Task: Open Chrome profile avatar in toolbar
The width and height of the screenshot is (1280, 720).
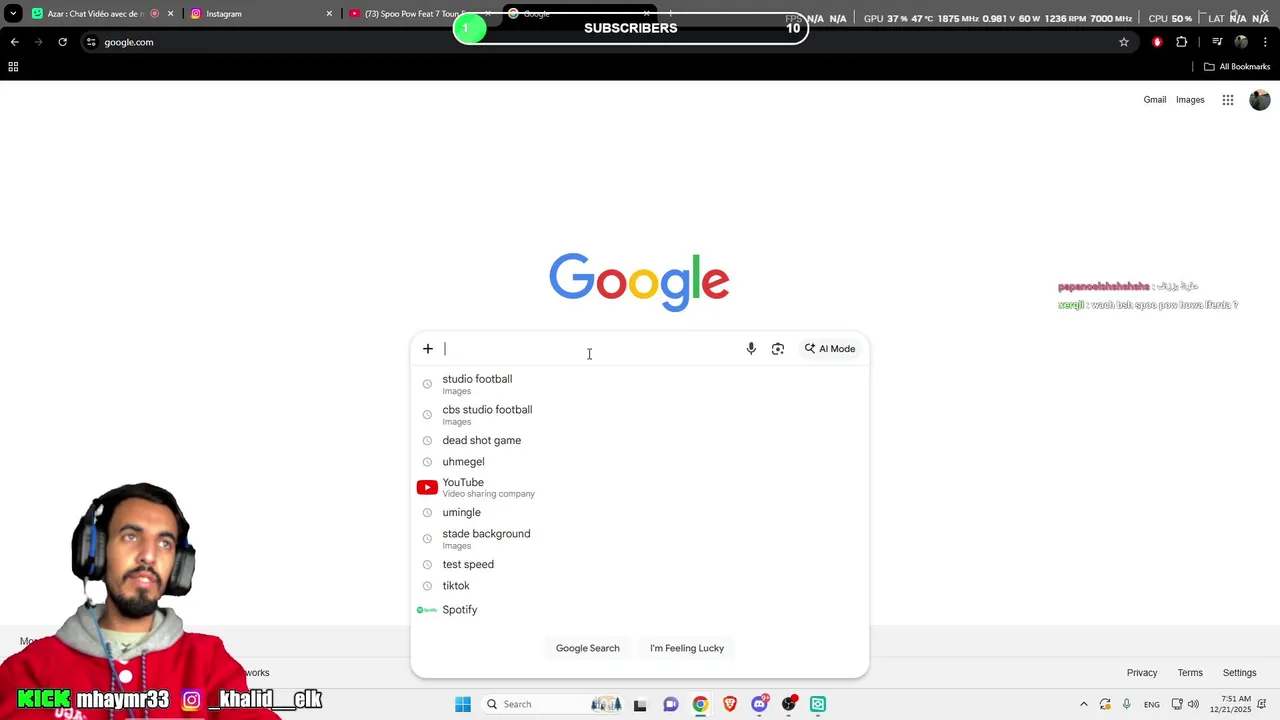Action: coord(1241,42)
